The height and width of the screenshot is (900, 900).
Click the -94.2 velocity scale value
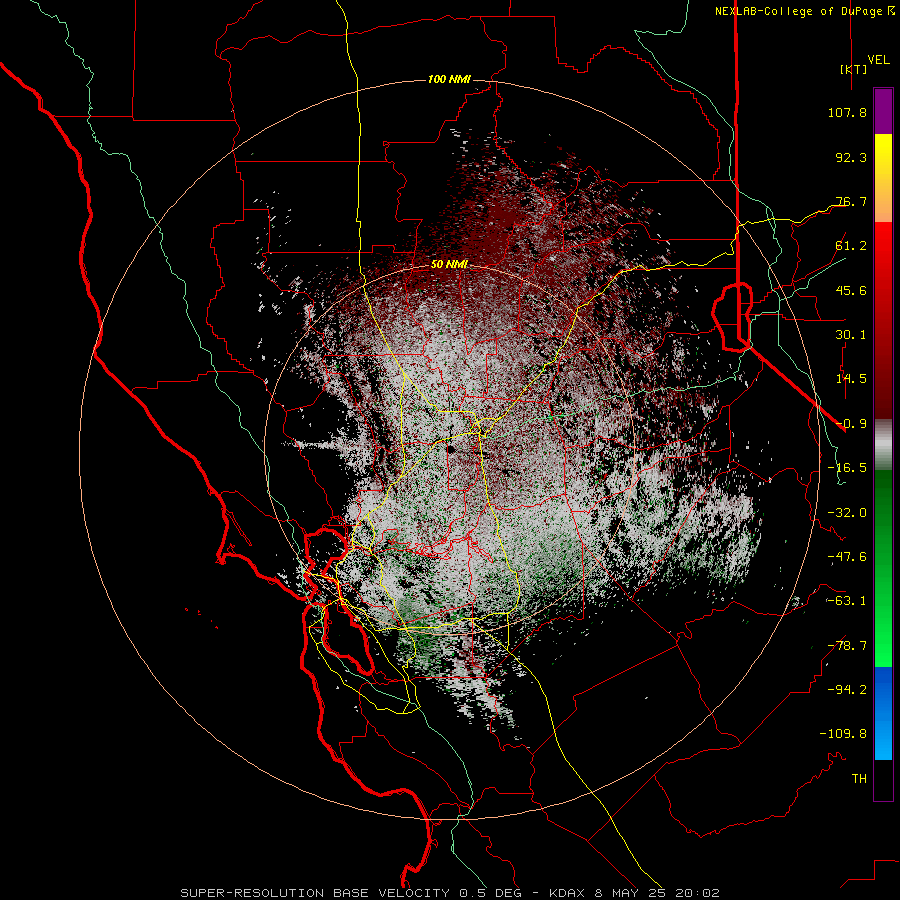click(847, 689)
